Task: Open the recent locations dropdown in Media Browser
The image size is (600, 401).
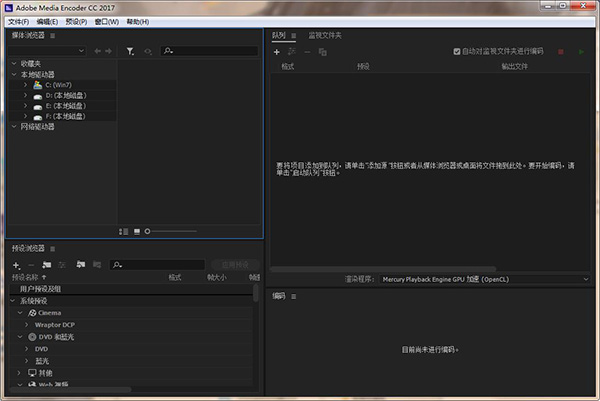Action: point(47,51)
